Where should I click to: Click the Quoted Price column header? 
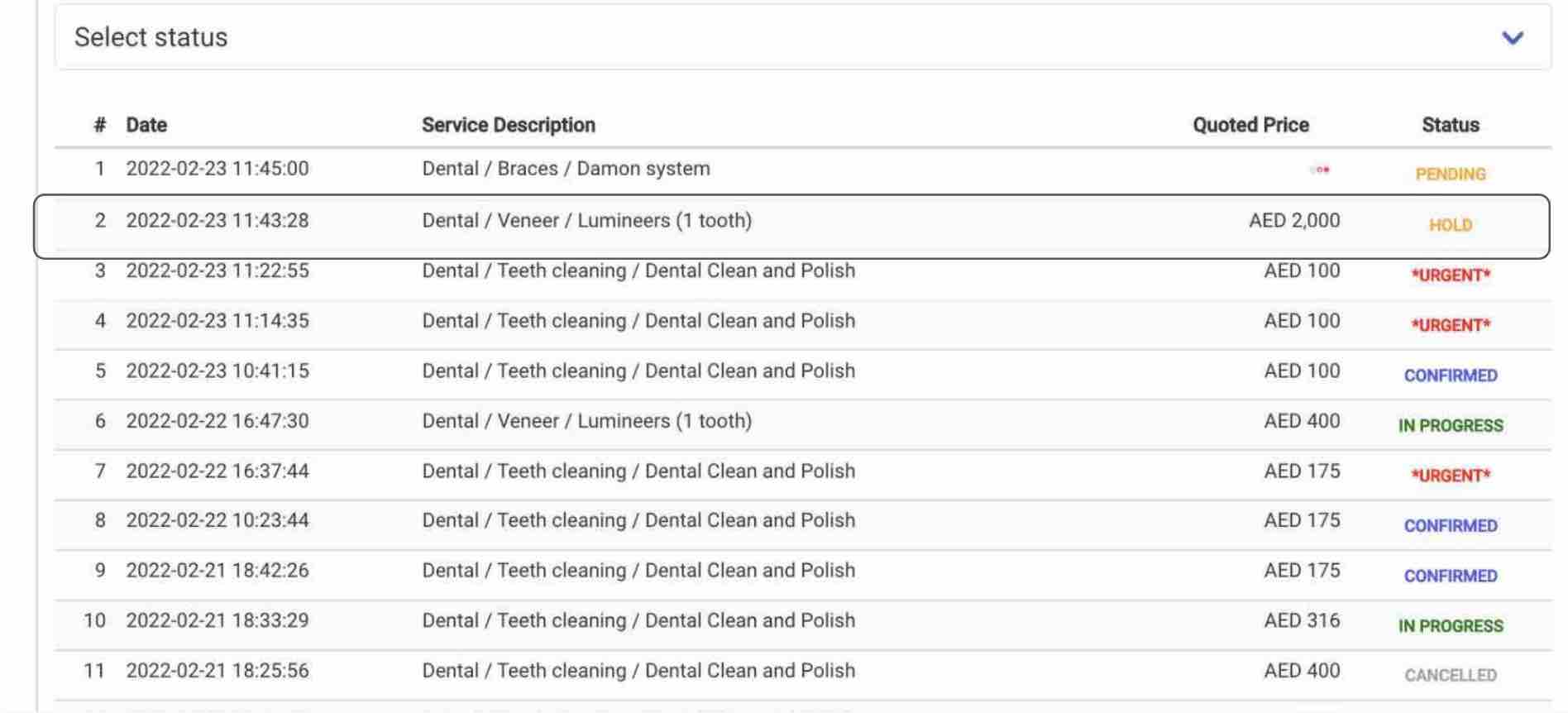pos(1250,125)
